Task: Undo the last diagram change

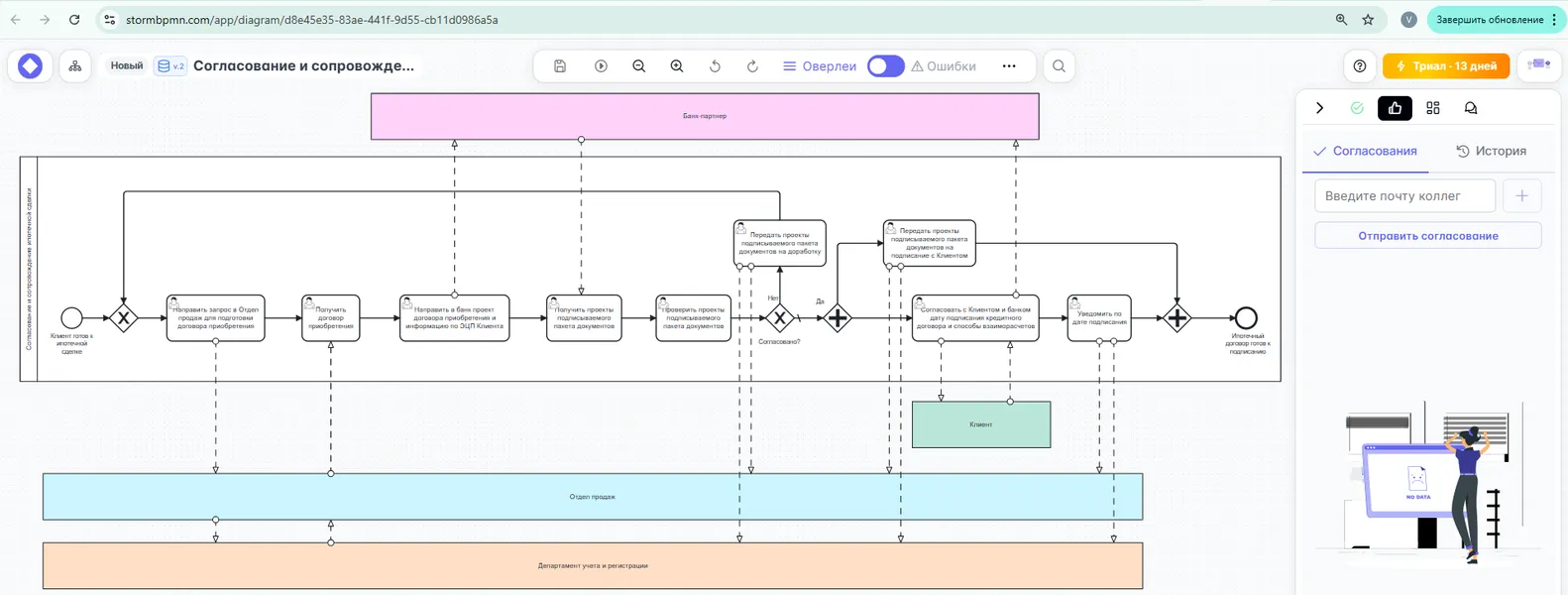Action: point(715,66)
